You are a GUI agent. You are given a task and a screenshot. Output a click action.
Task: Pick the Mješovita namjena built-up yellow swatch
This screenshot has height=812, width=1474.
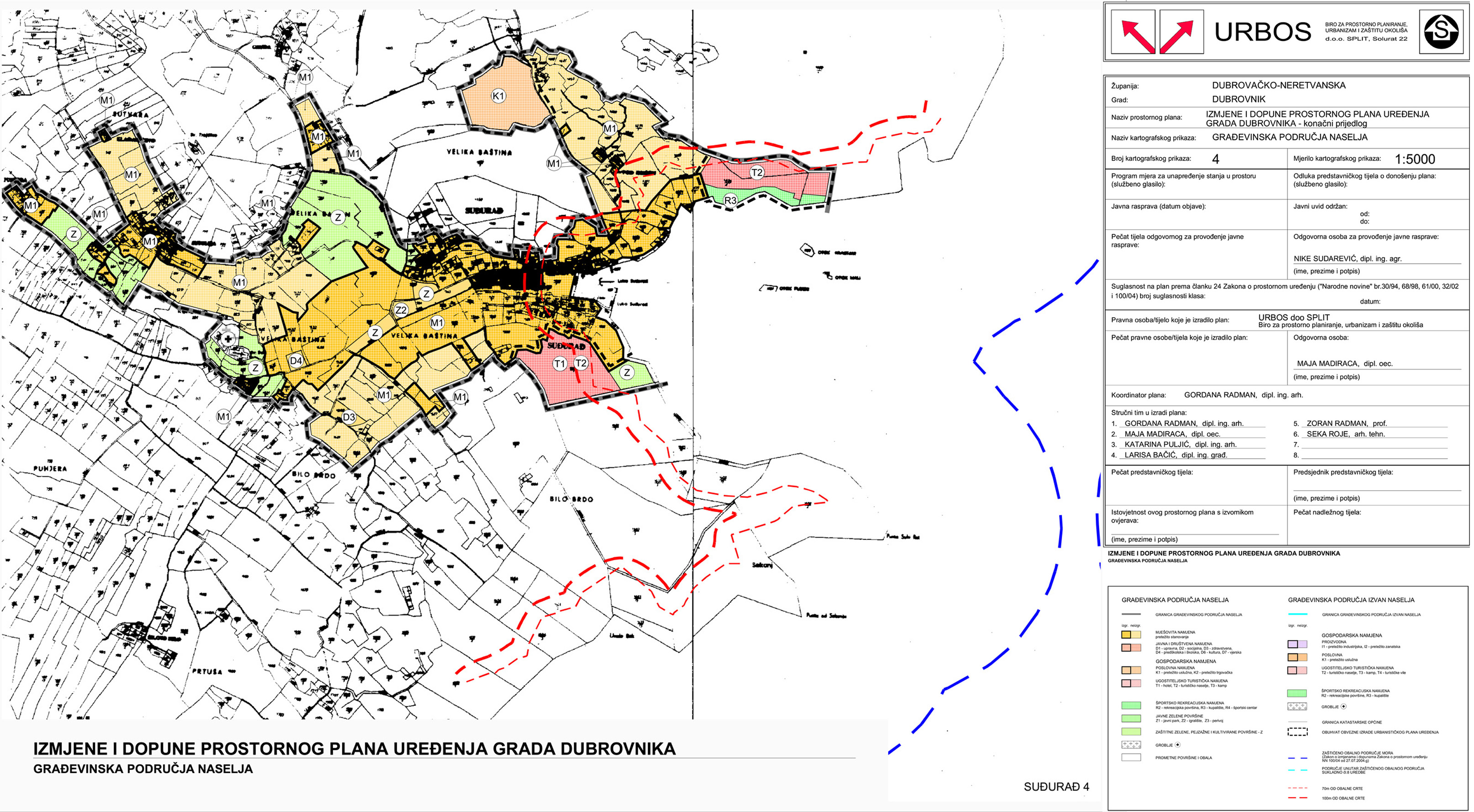point(1126,634)
